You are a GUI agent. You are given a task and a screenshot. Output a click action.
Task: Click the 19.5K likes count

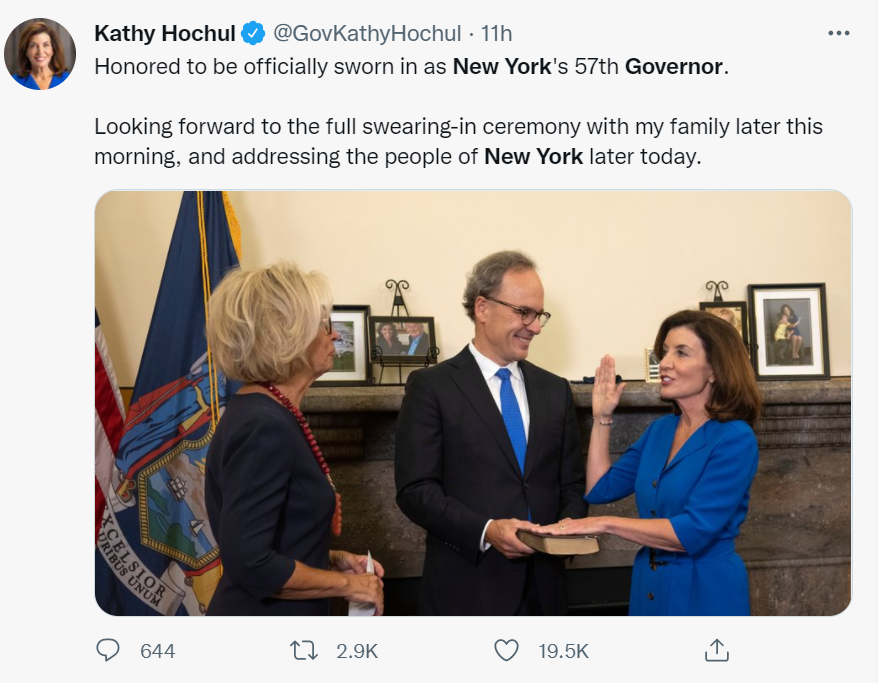tap(563, 651)
